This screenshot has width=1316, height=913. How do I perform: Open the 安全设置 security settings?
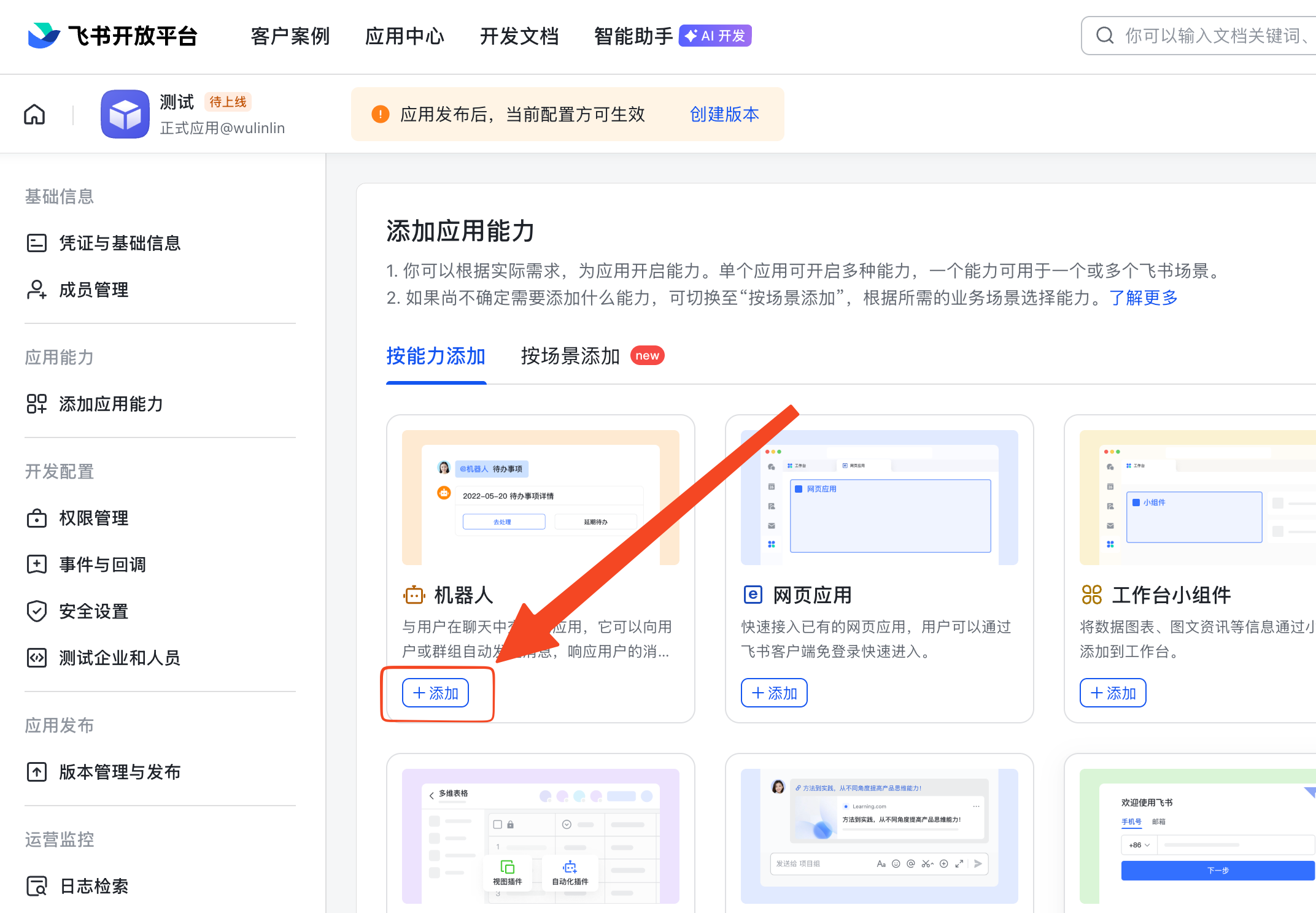pos(93,611)
